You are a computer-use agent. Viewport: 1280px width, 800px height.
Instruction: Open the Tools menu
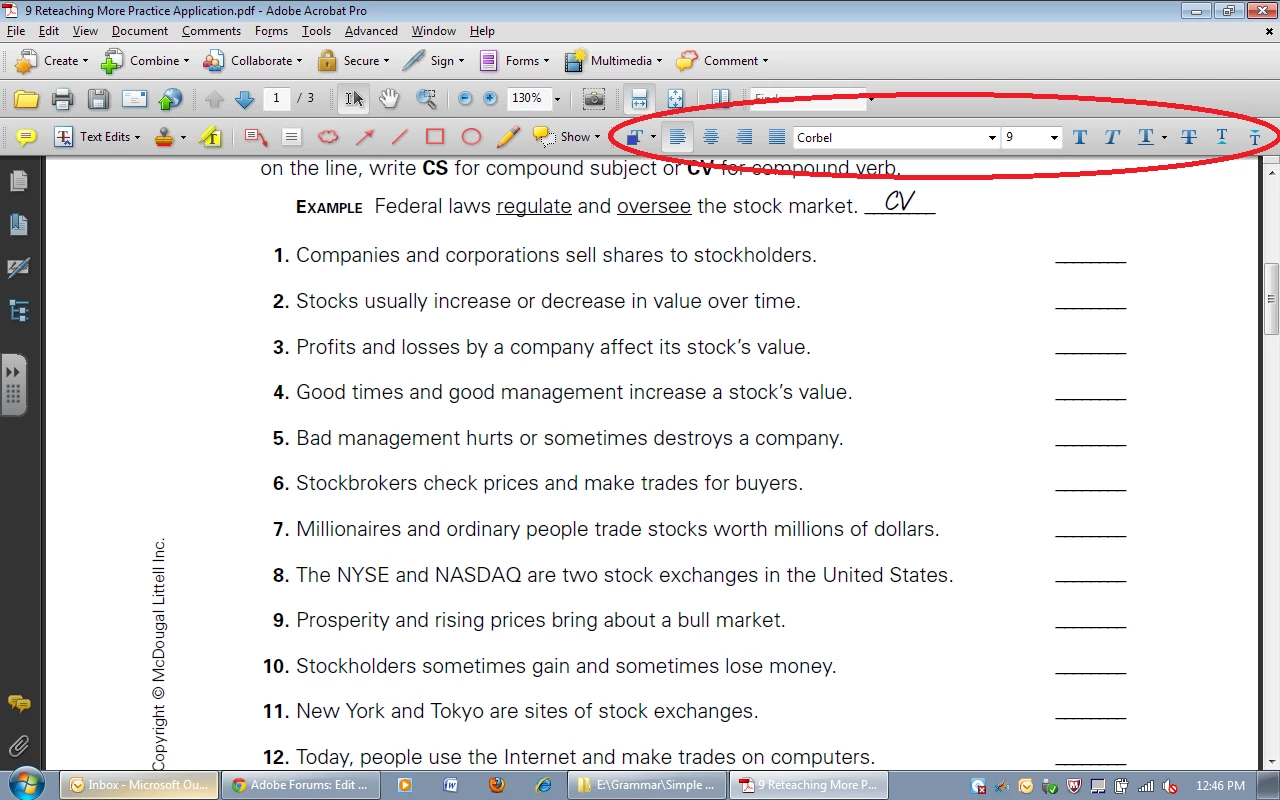[316, 31]
